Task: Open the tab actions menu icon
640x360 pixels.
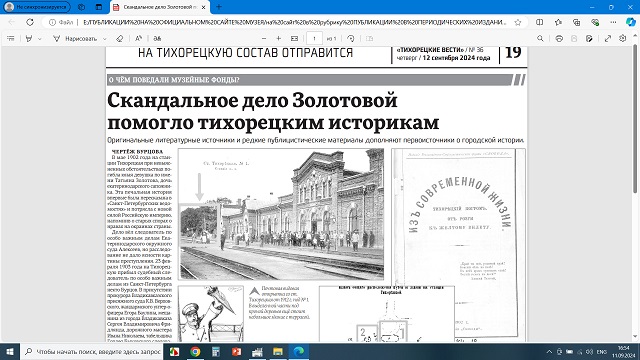Action: click(x=99, y=7)
